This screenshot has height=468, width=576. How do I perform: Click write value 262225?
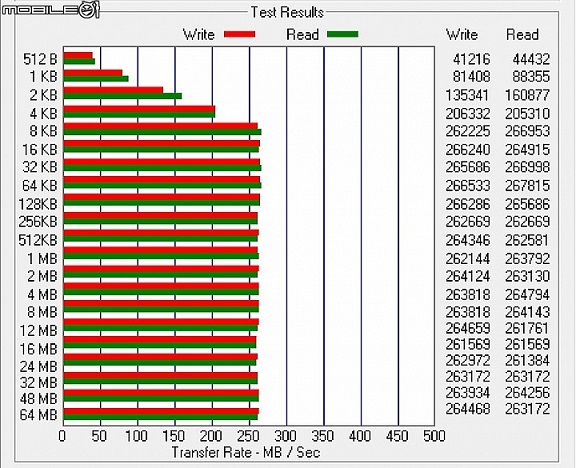pyautogui.click(x=468, y=131)
